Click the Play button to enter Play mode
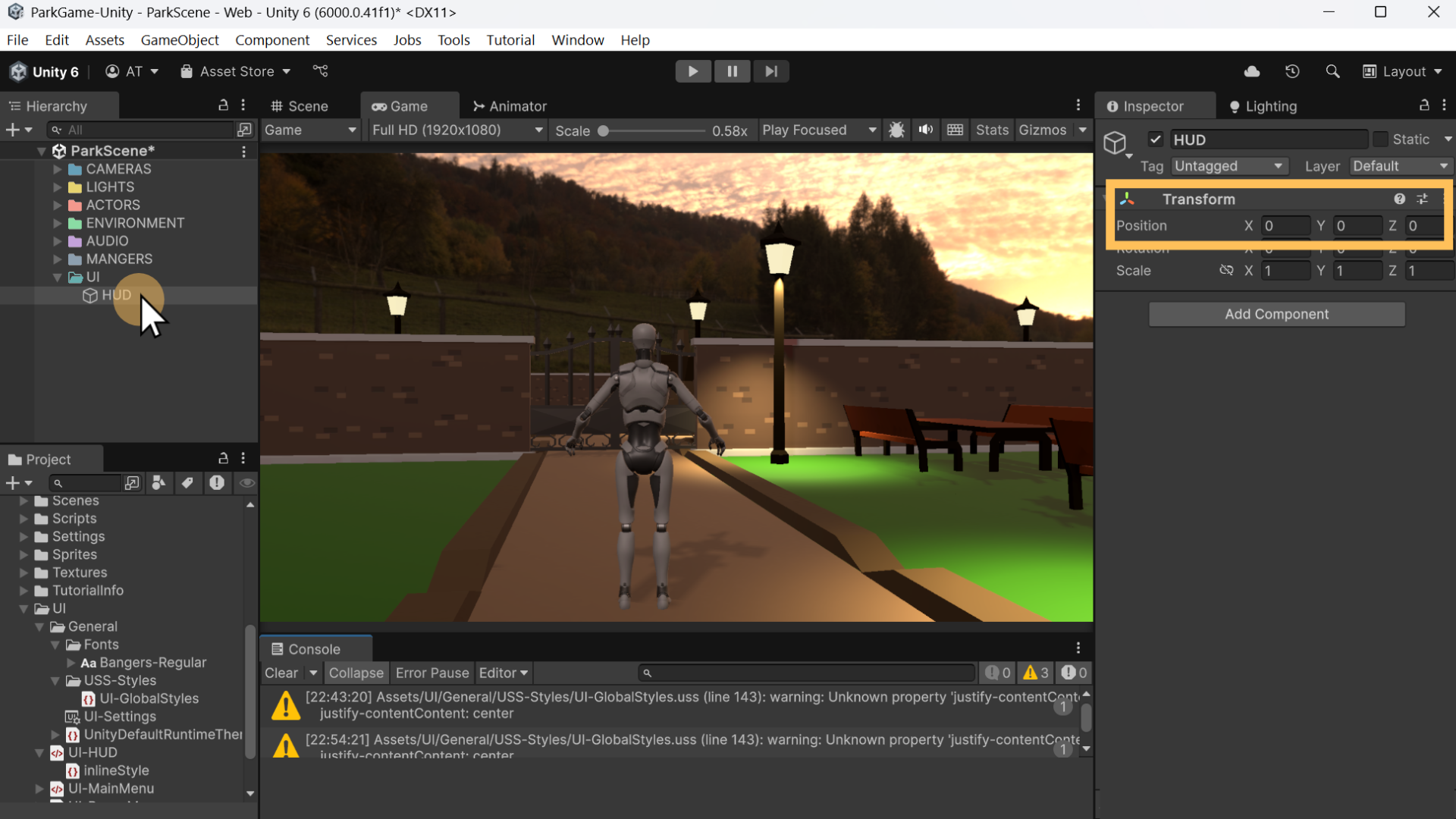1456x819 pixels. [693, 71]
